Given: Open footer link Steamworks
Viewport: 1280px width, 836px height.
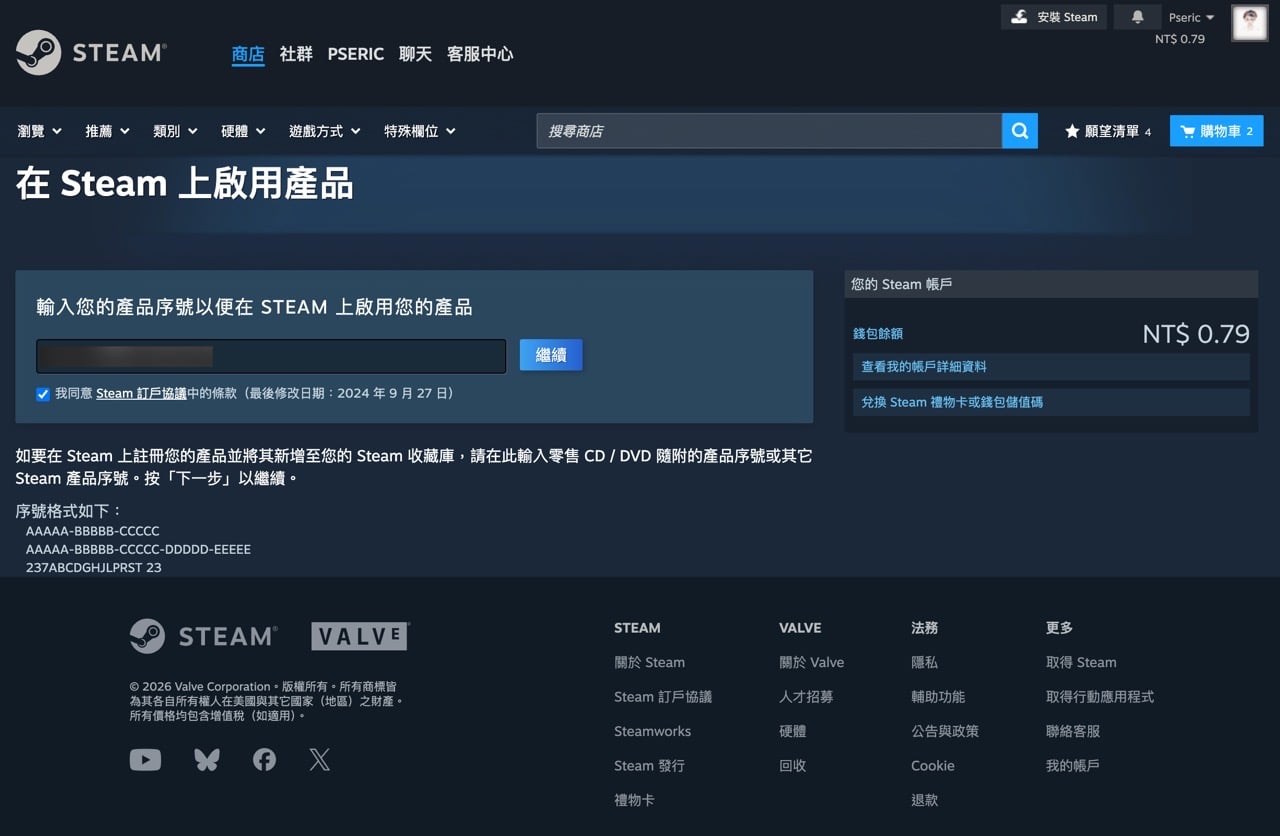Looking at the screenshot, I should coord(652,731).
